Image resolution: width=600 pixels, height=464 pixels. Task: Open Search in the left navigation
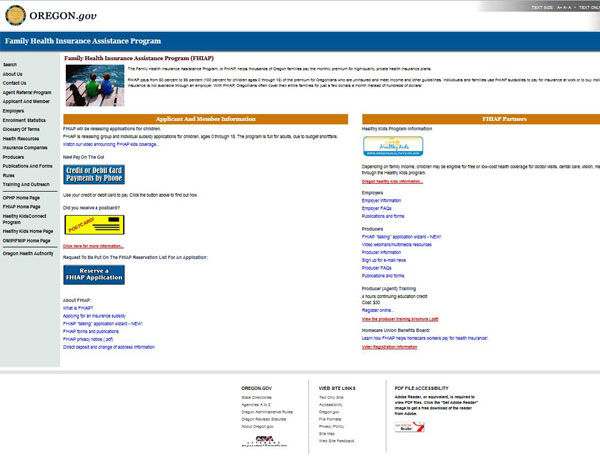(10, 65)
